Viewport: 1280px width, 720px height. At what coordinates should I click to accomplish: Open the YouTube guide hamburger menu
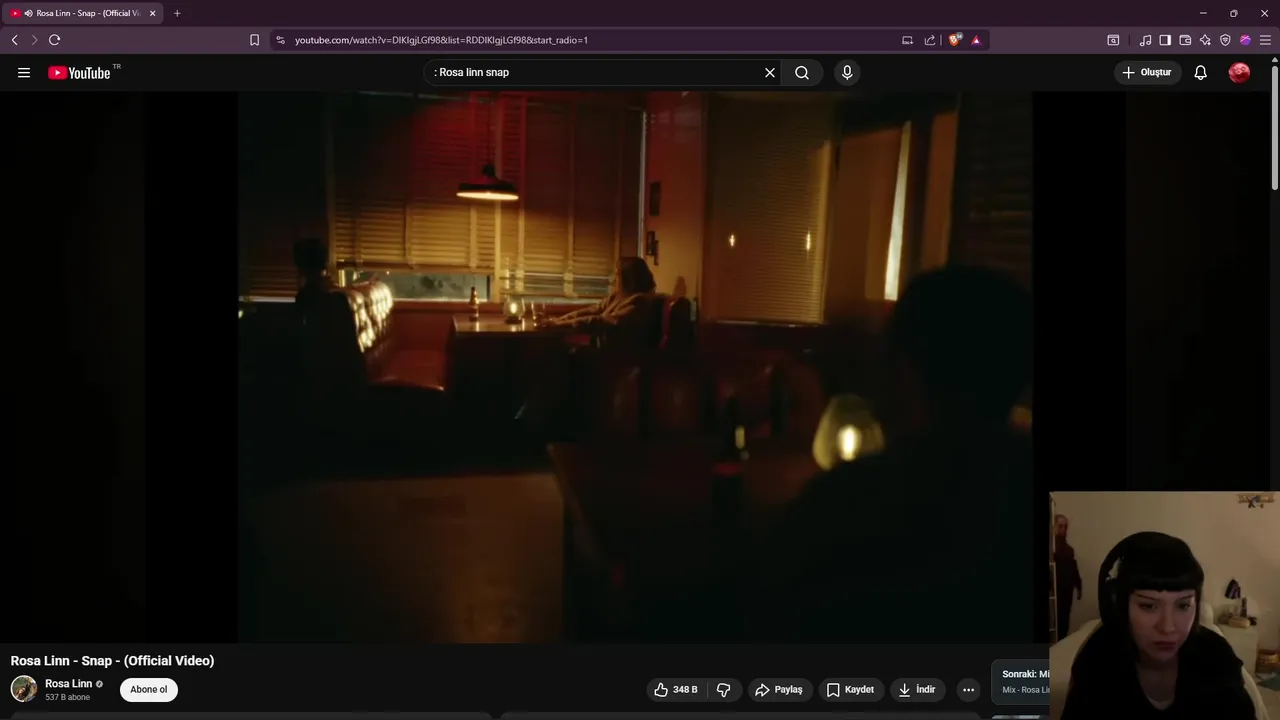[24, 72]
